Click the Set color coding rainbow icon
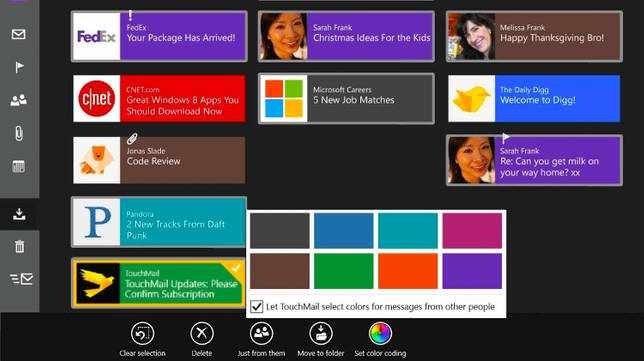This screenshot has width=644, height=361. coord(380,333)
